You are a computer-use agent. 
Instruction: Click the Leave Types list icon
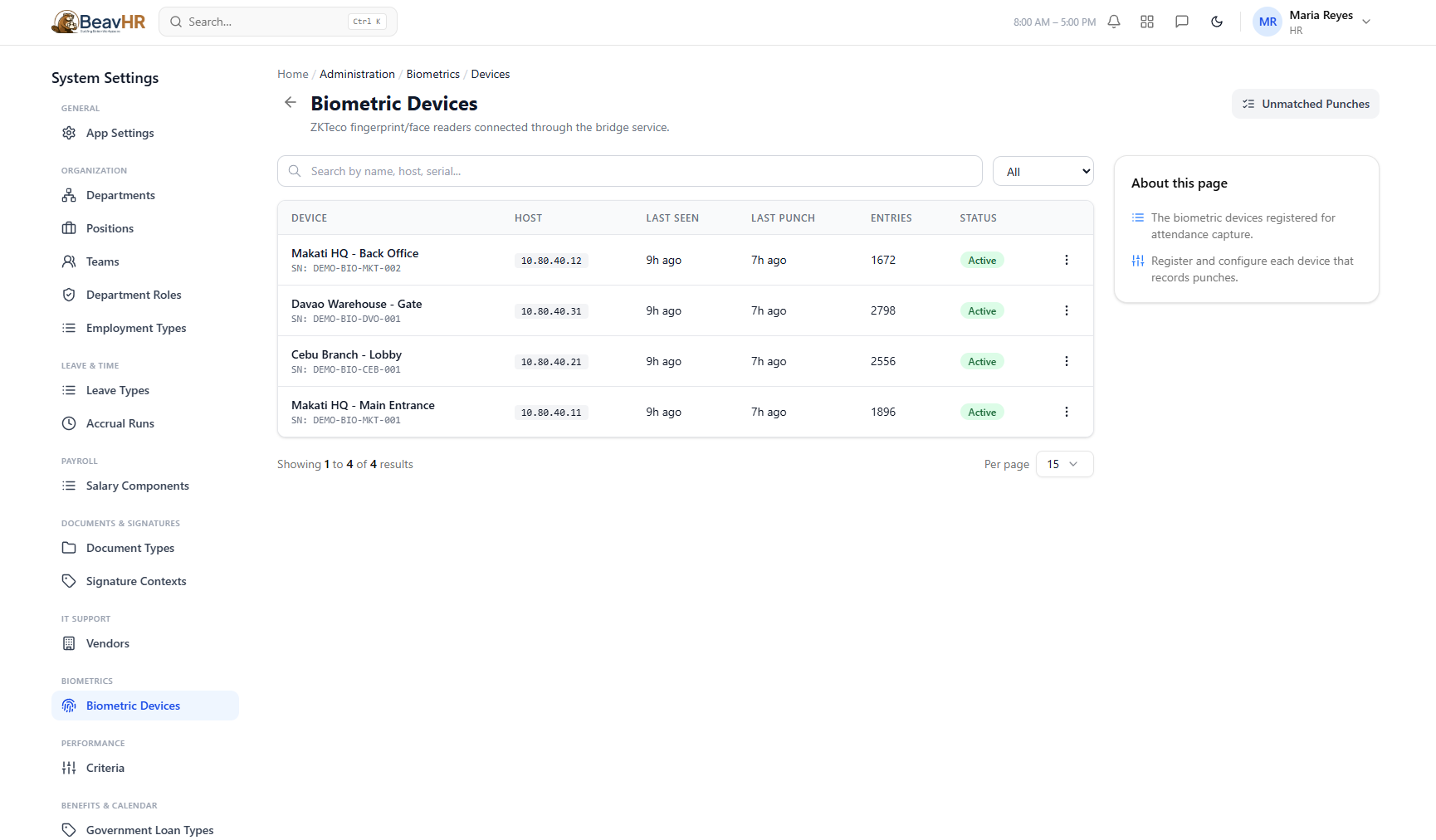point(69,390)
